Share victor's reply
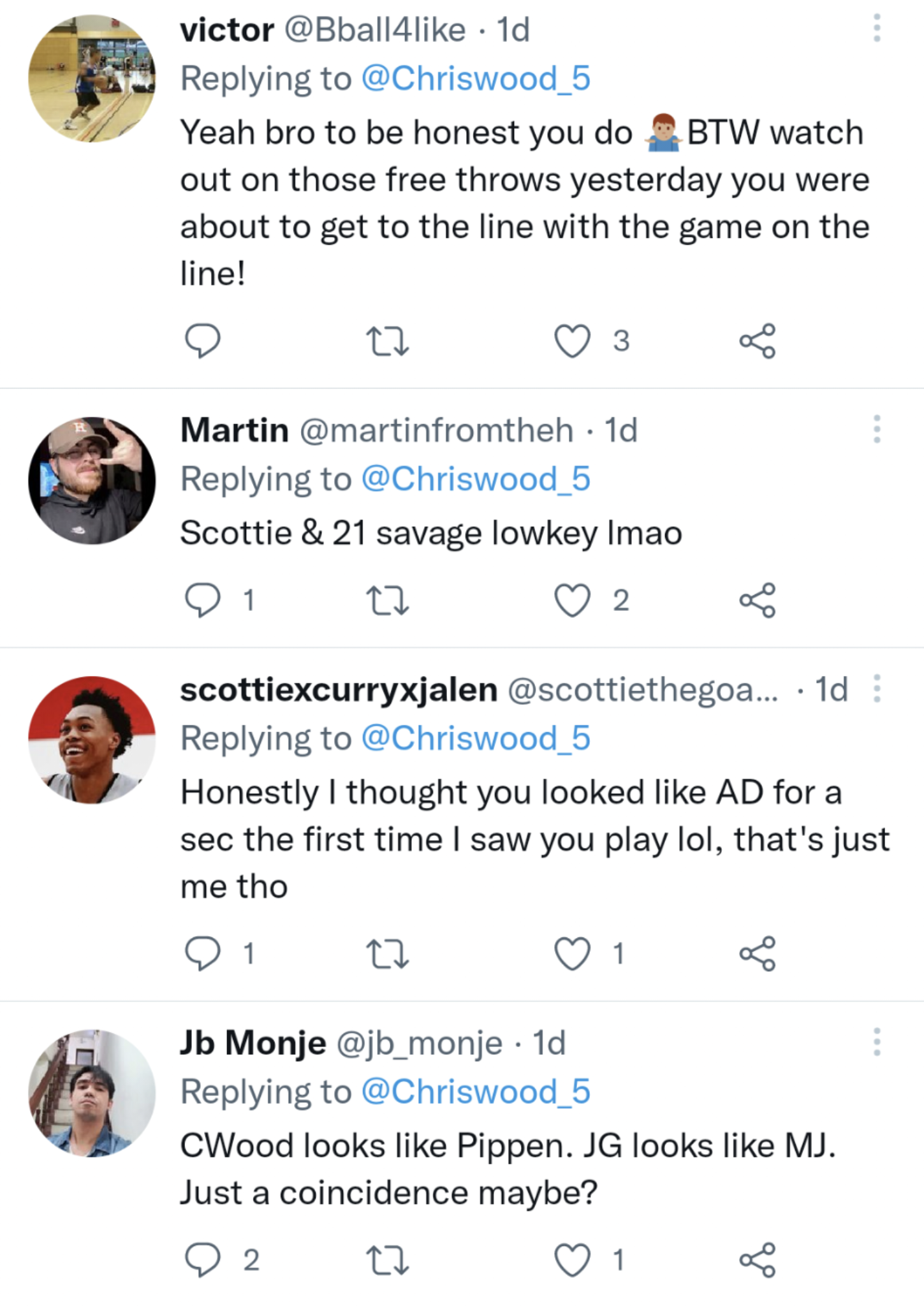924x1306 pixels. tap(758, 341)
